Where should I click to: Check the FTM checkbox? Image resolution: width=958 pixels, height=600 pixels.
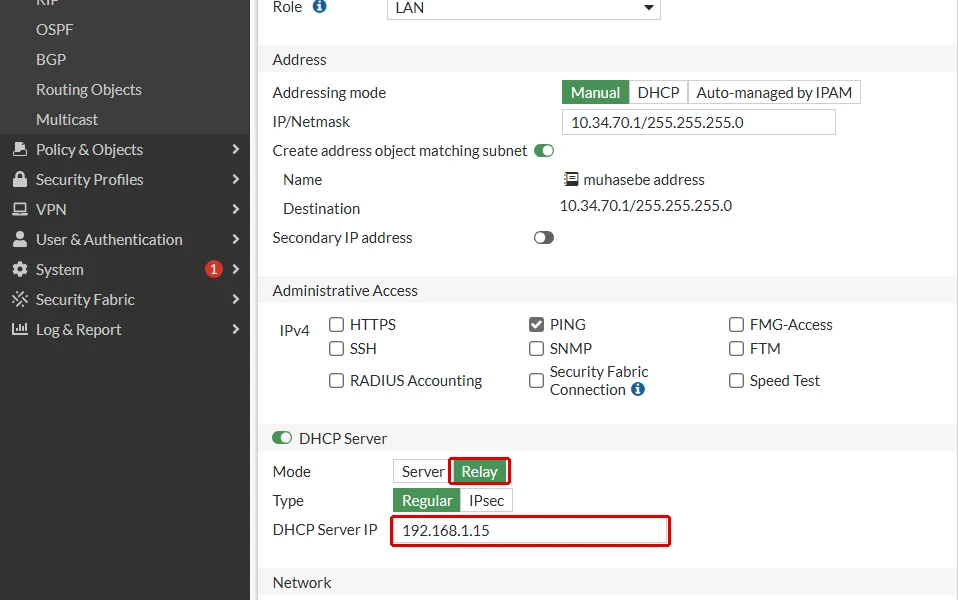pos(737,348)
